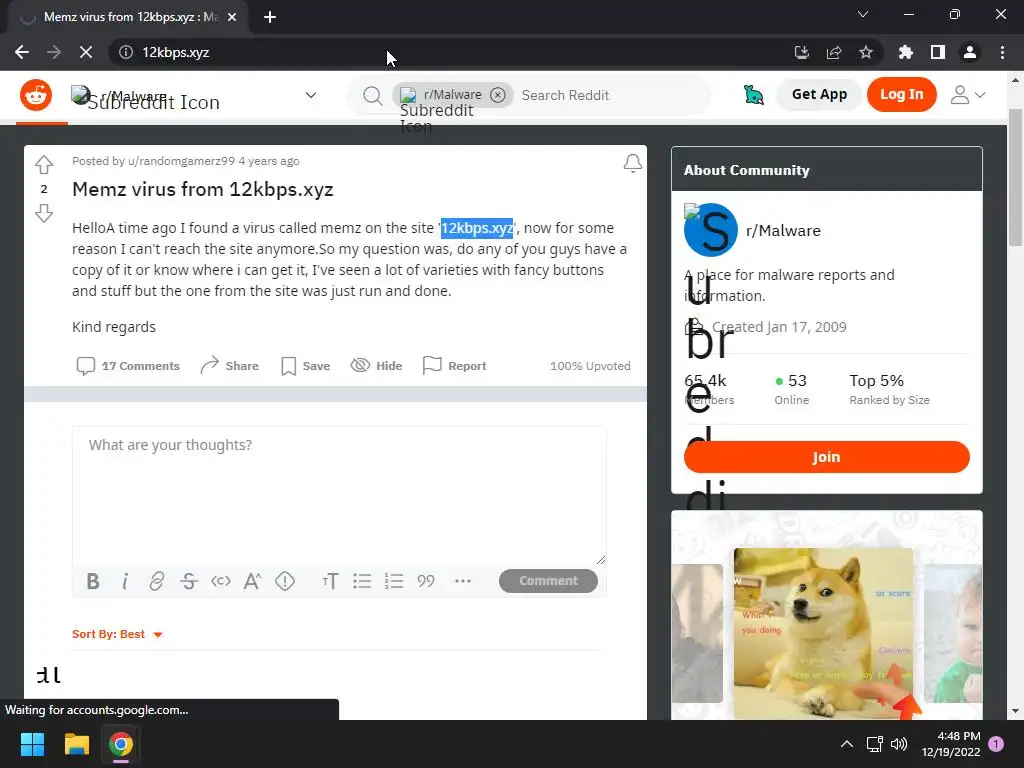
Task: Open the 17 Comments section
Action: coord(128,366)
